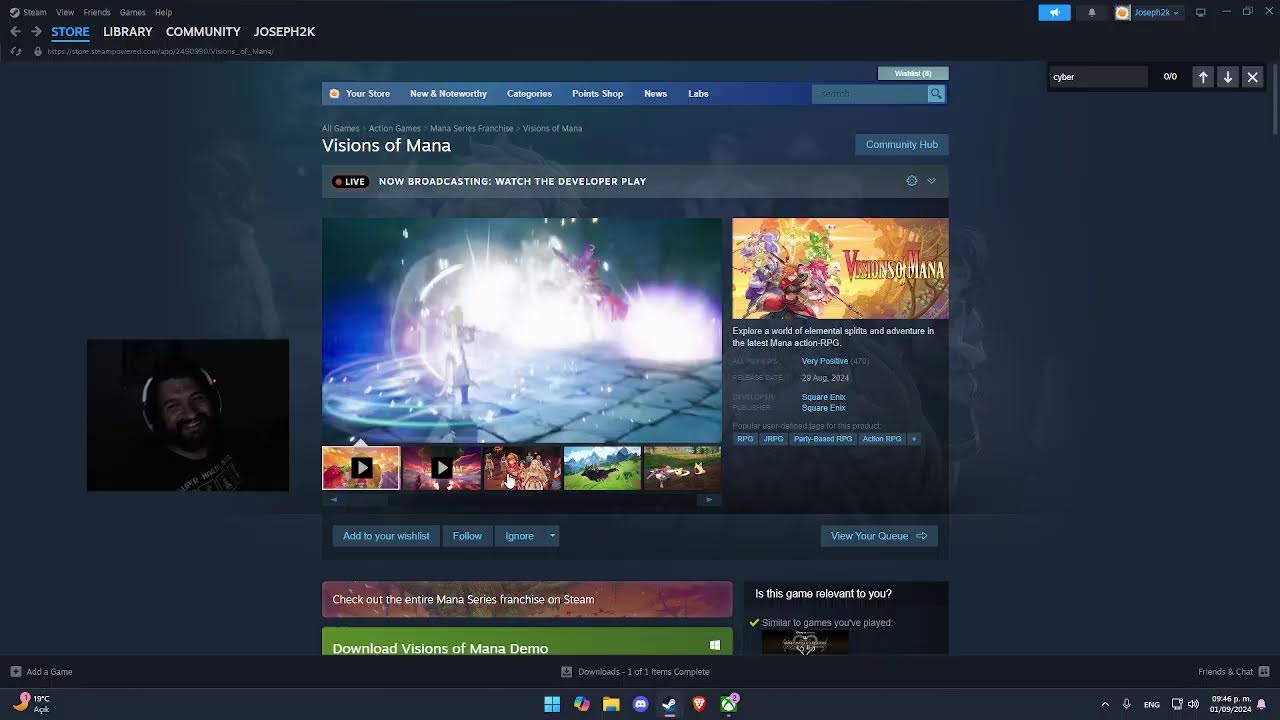Click the store search field
This screenshot has height=720, width=1280.
(870, 93)
